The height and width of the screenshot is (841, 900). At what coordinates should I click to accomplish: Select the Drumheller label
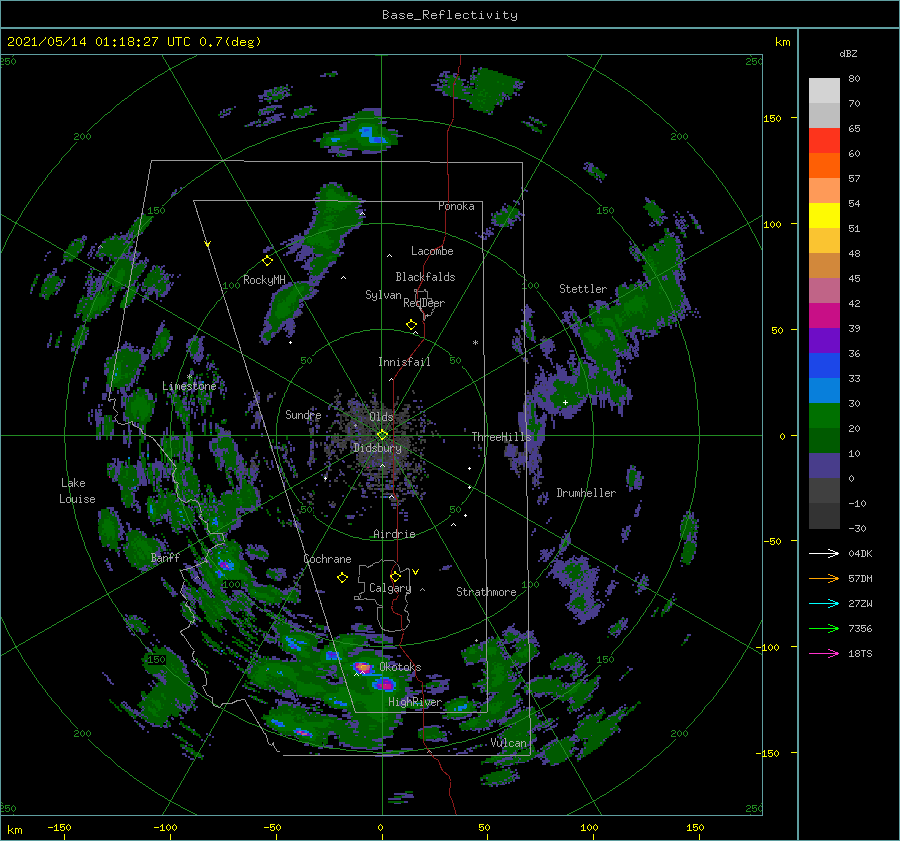(x=586, y=493)
